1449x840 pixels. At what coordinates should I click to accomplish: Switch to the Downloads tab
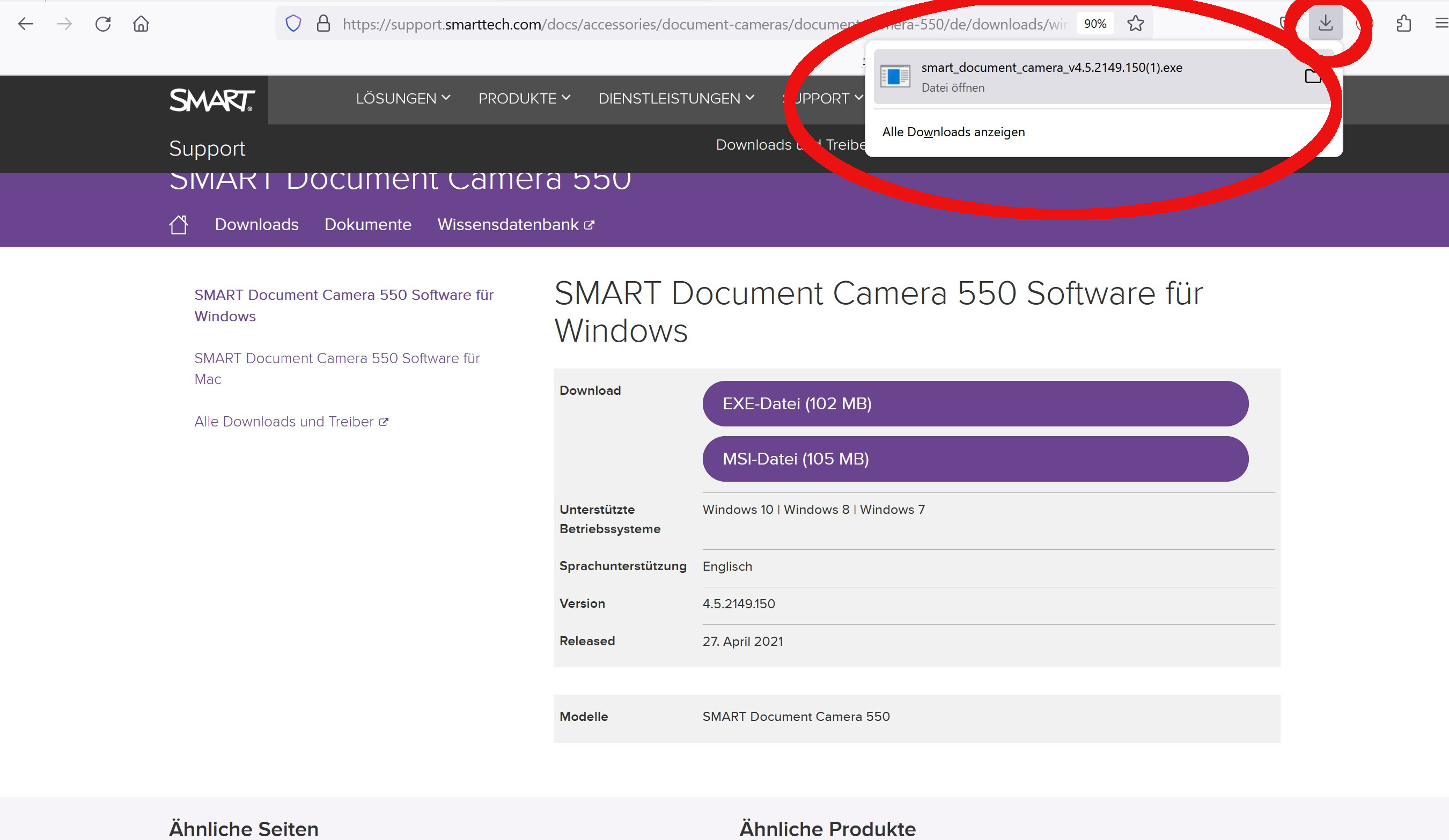click(256, 224)
